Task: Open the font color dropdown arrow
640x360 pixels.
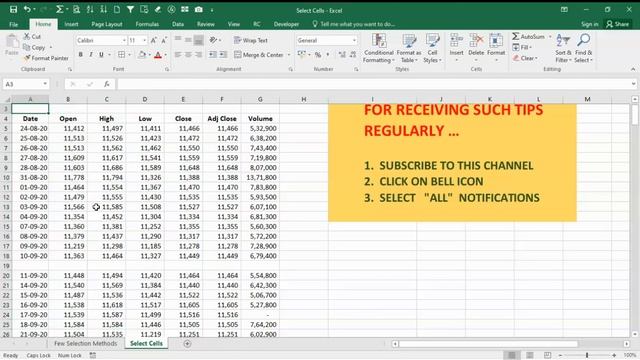Action: tap(166, 55)
